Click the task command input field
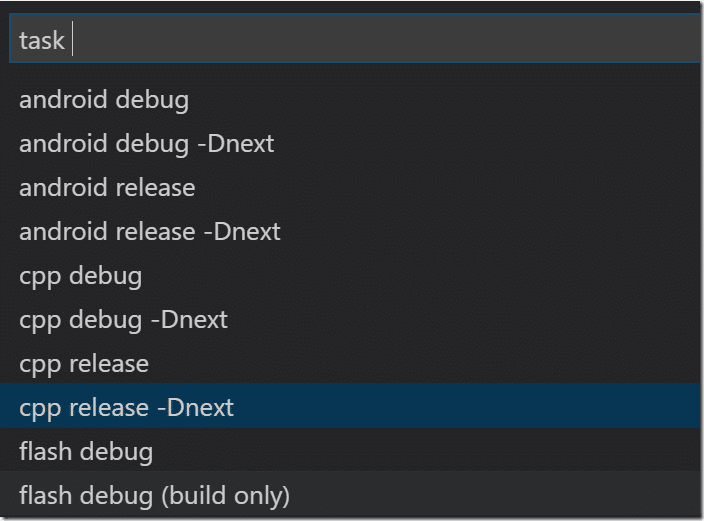The height and width of the screenshot is (521, 704). pos(355,39)
